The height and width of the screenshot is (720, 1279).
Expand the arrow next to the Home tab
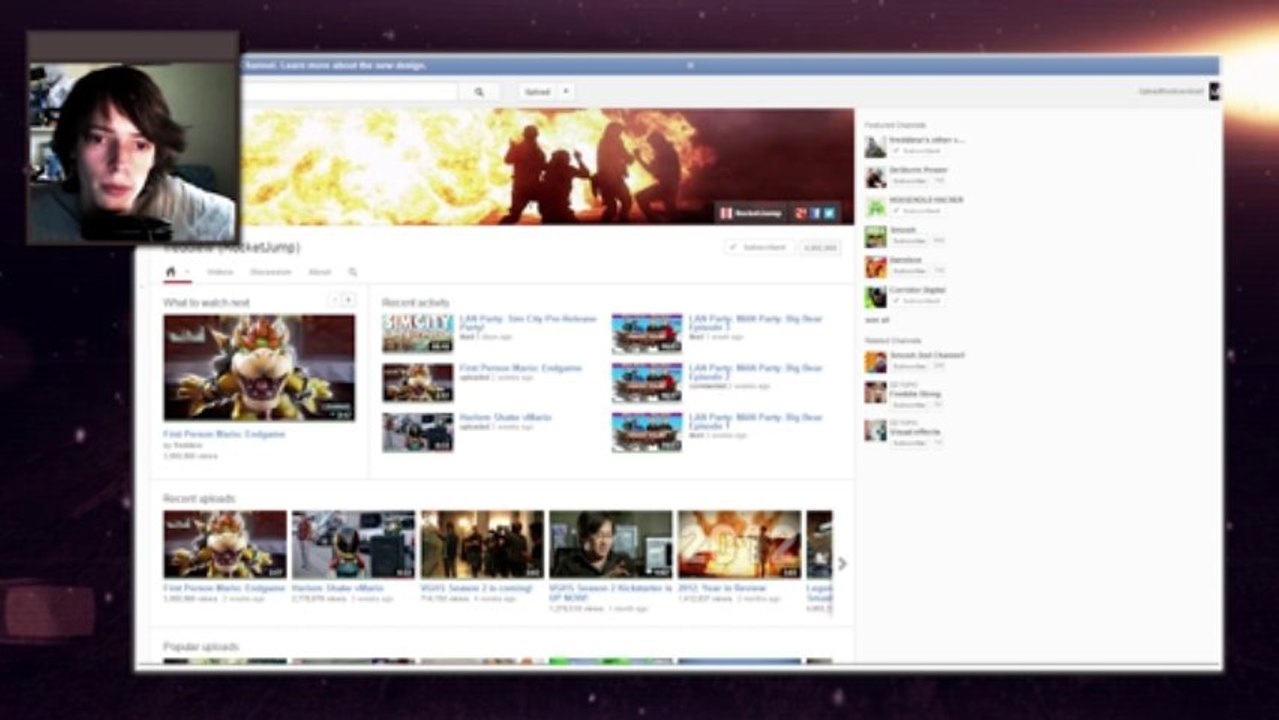186,272
